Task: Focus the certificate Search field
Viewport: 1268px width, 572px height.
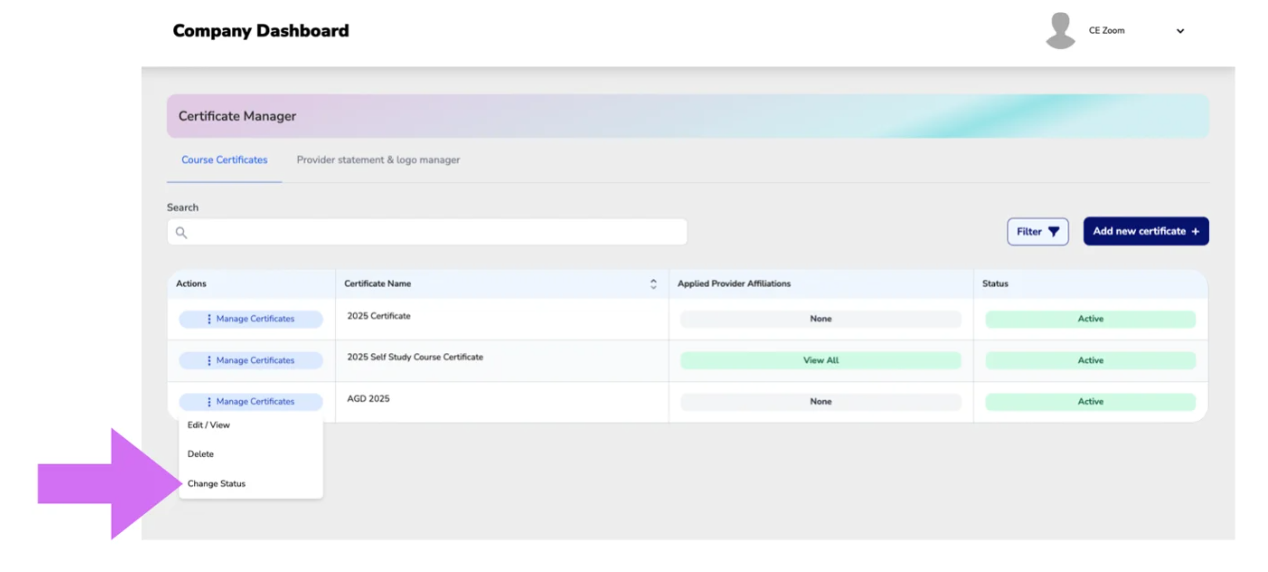Action: tap(427, 232)
